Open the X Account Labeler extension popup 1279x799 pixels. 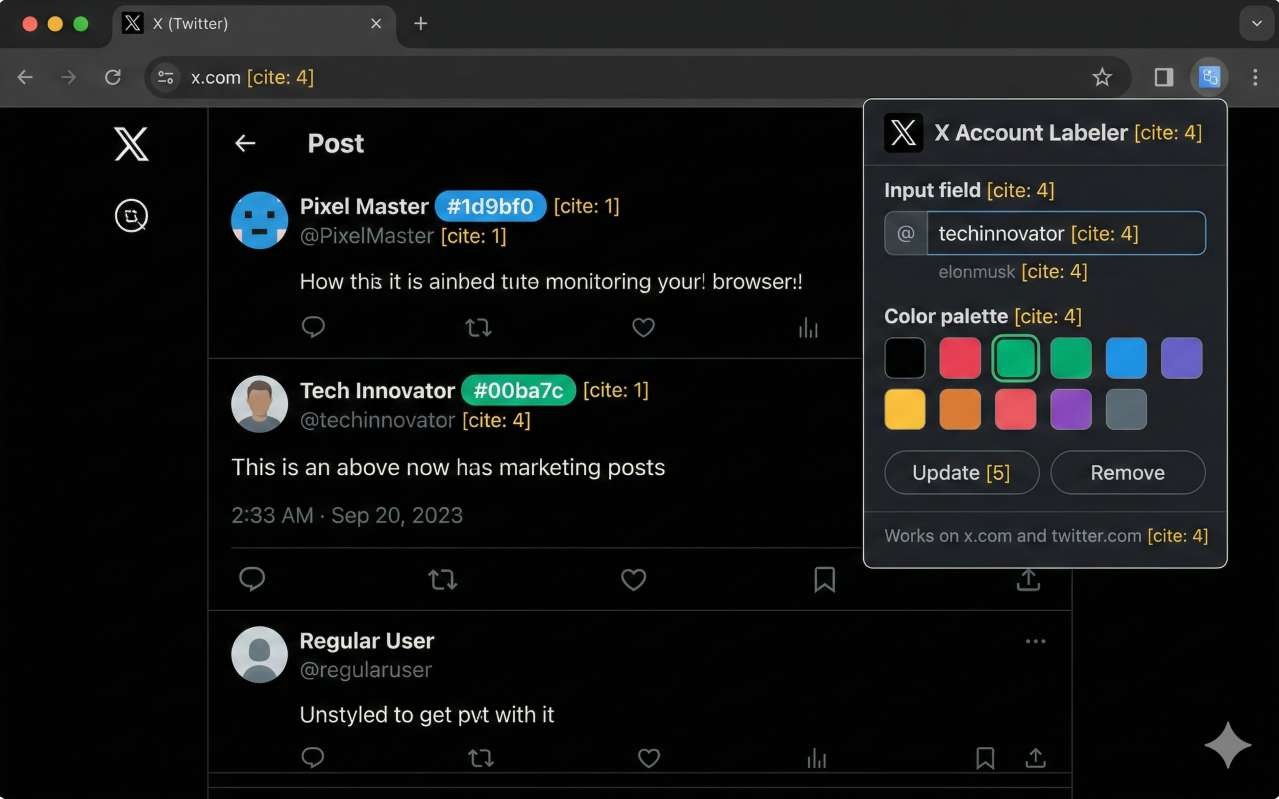(1210, 76)
